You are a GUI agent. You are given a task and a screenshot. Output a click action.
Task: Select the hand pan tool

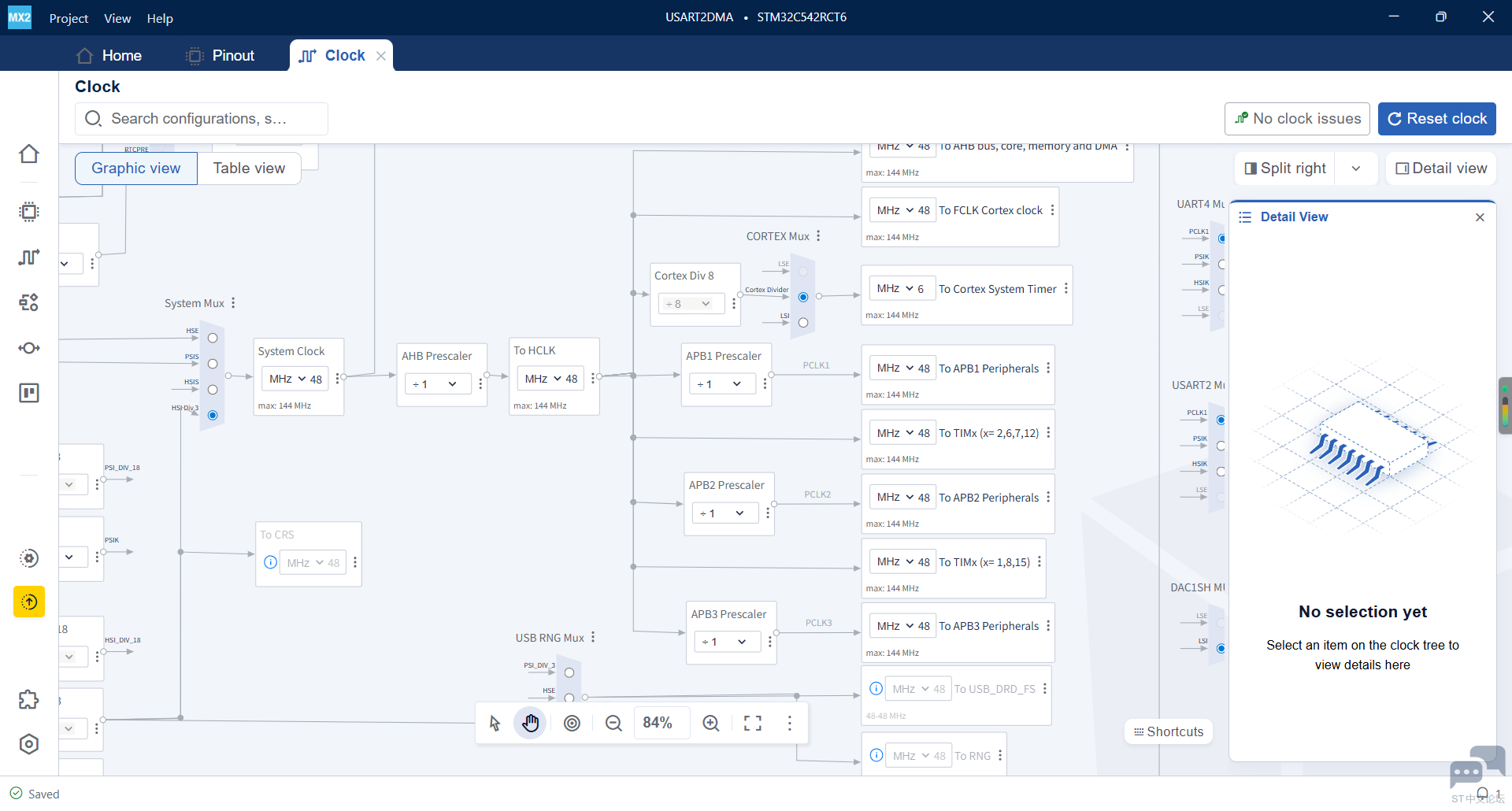(530, 723)
